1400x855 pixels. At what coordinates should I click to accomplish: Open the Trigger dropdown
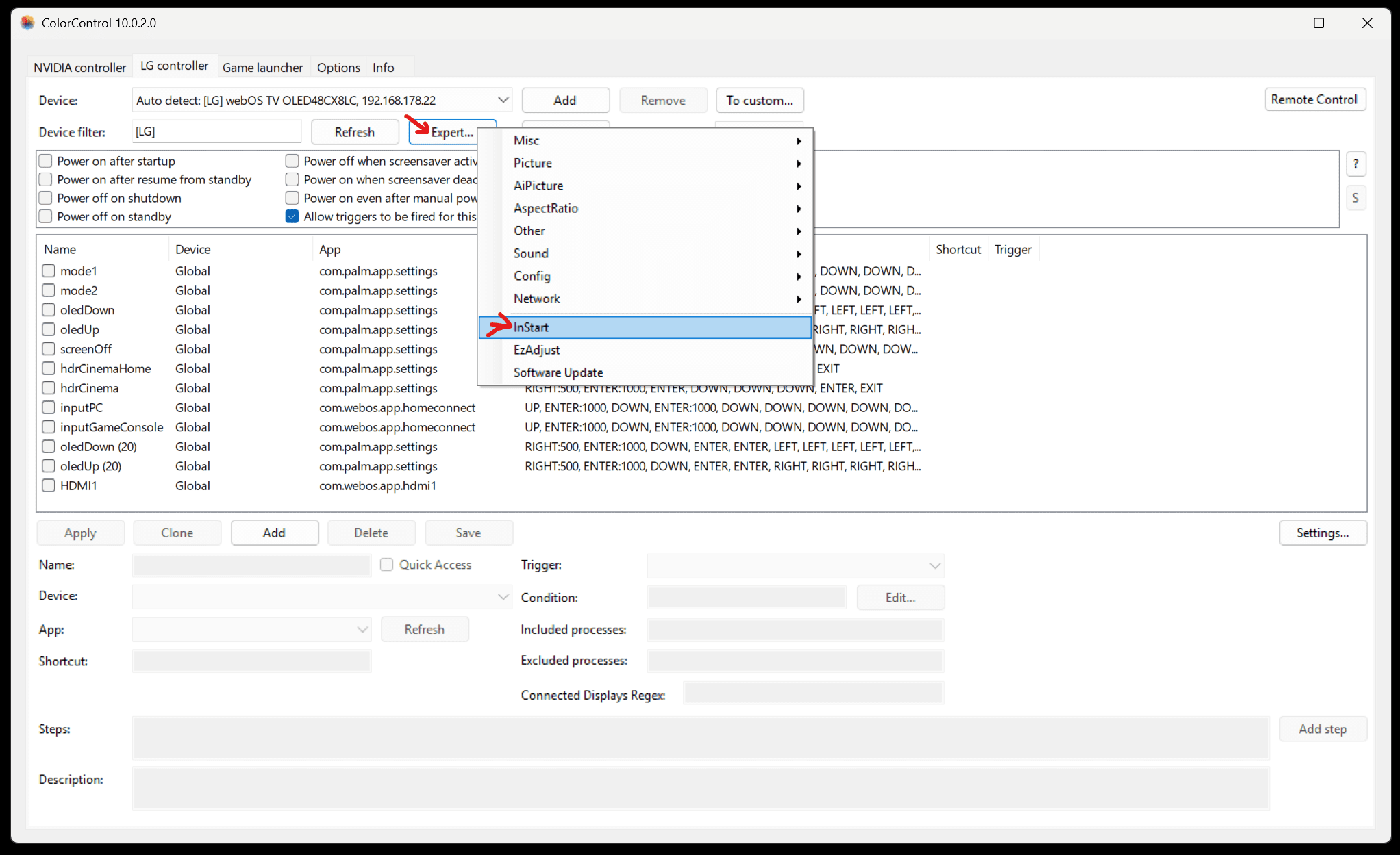tap(795, 565)
